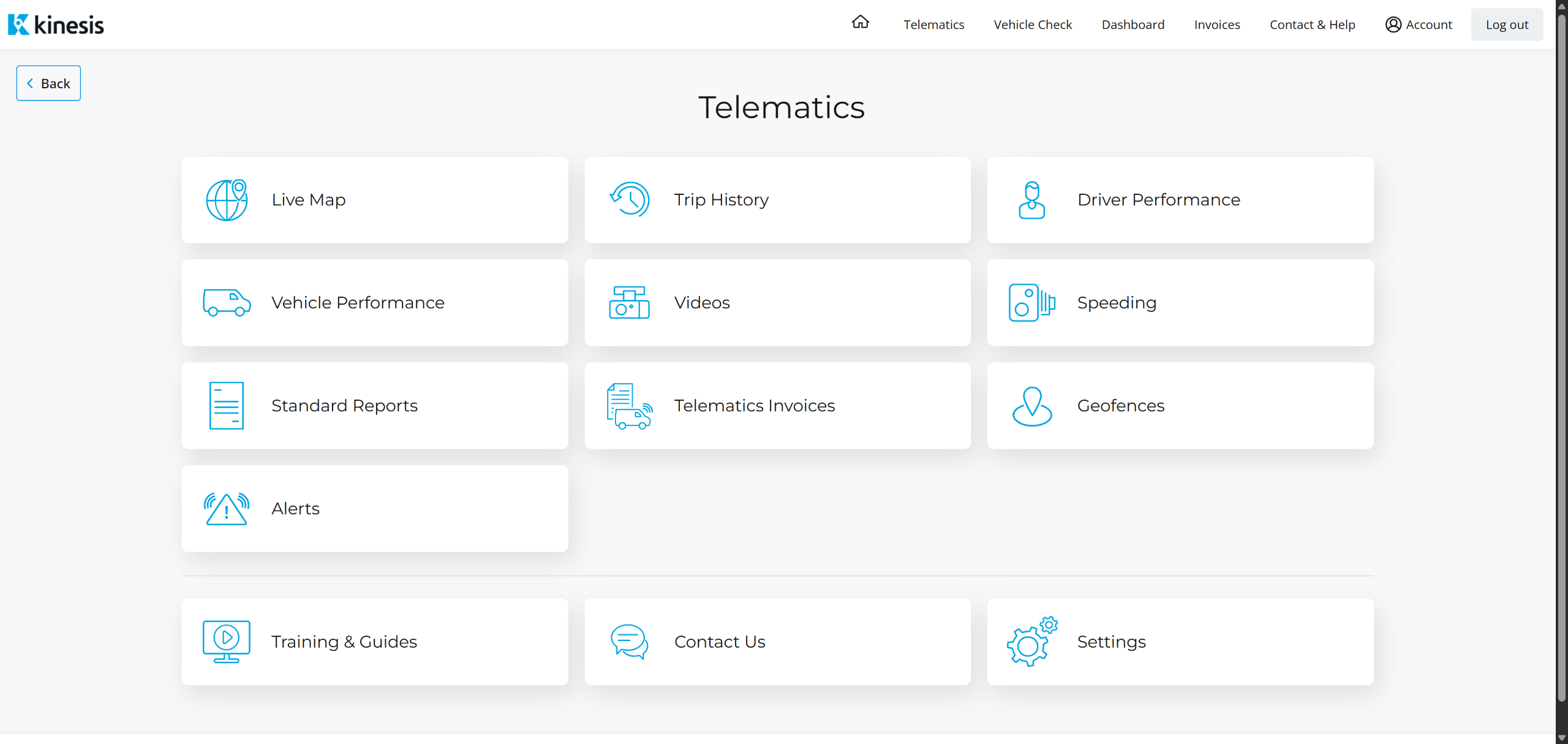This screenshot has height=744, width=1568.
Task: Click the Alerts warning triangle icon
Action: (226, 509)
